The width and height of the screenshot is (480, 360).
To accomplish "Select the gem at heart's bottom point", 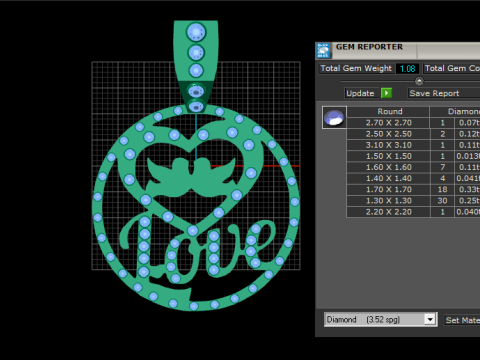I will 193,230.
